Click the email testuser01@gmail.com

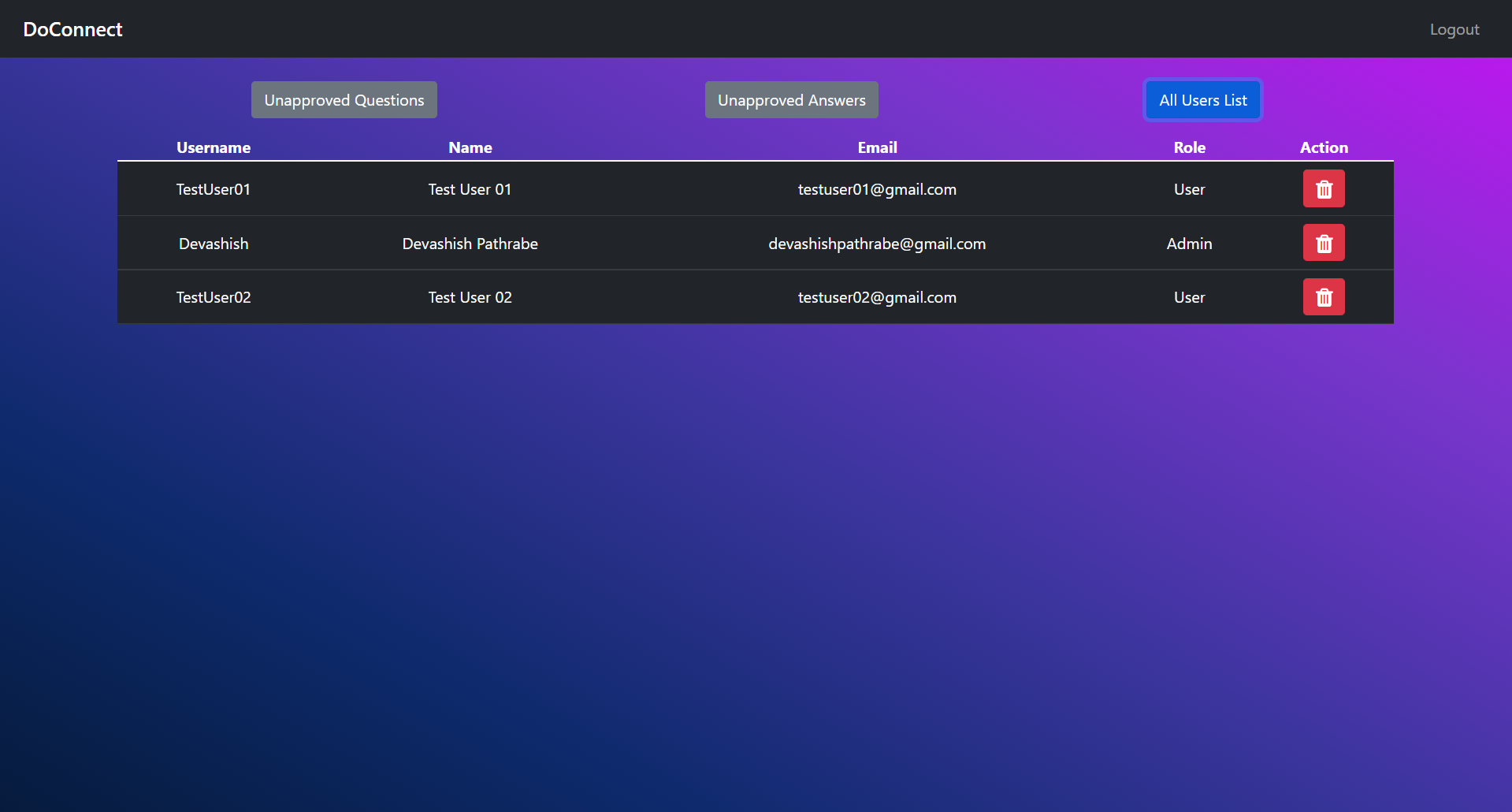(877, 189)
